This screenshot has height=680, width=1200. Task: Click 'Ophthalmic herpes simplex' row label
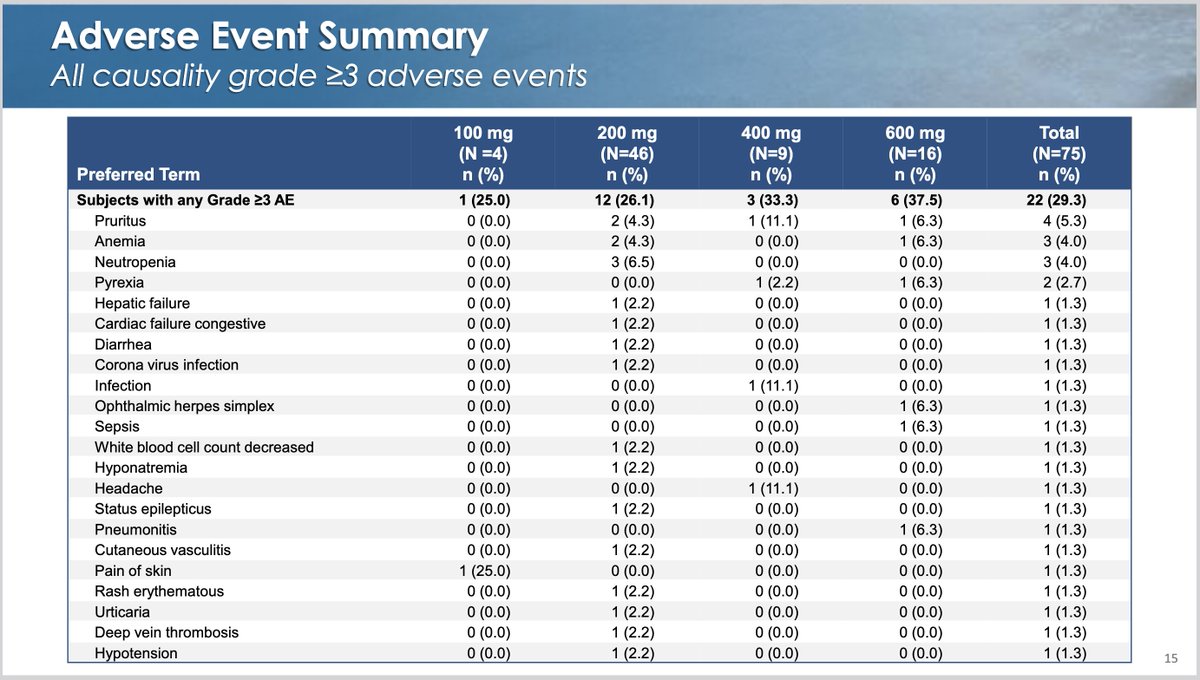pyautogui.click(x=184, y=406)
